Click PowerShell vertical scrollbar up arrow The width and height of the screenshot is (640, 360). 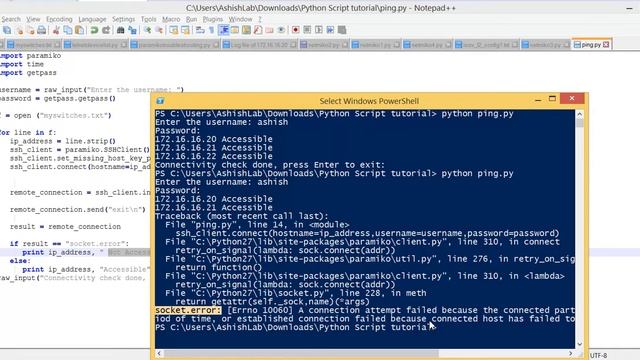point(579,114)
